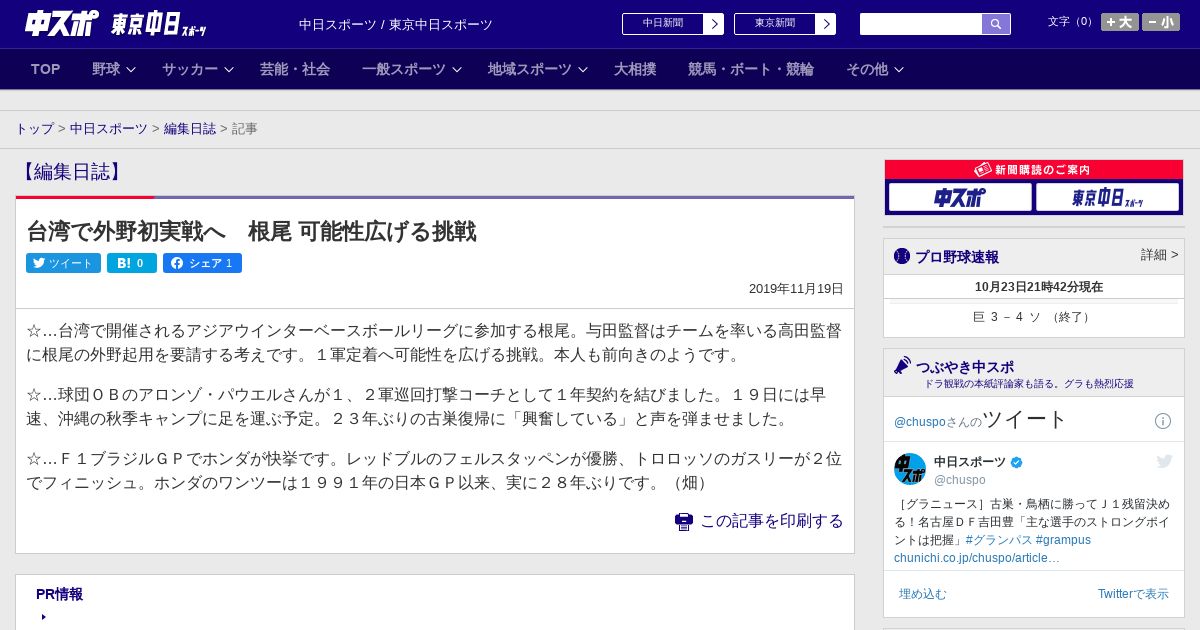Open chunichi.co.jp/chuspo/article tweet link
The height and width of the screenshot is (630, 1200).
click(x=977, y=558)
